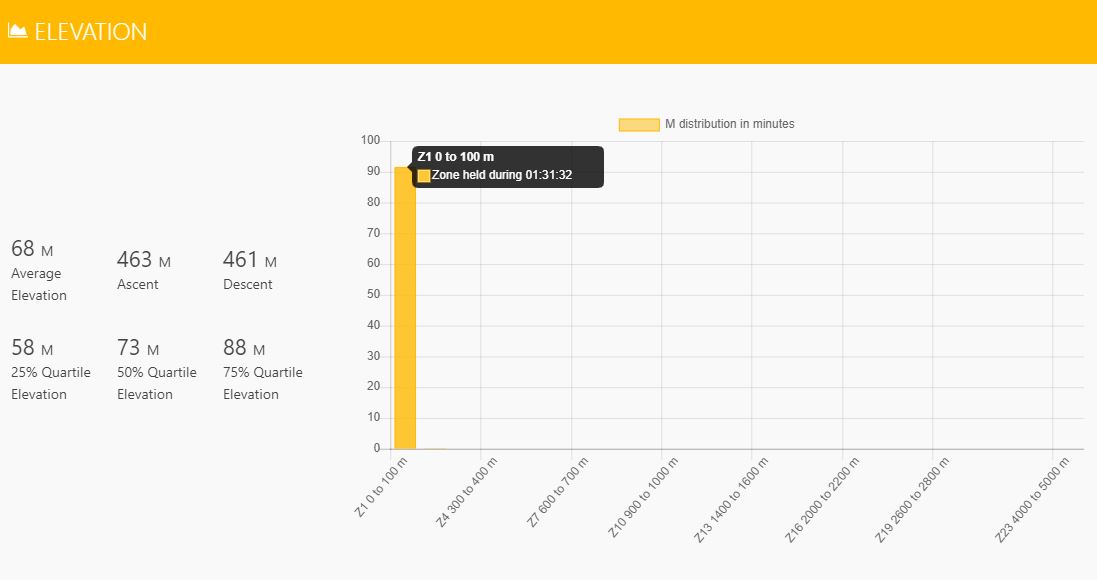Click the Z23 4000 to 5000 m axis label
Viewport: 1097px width, 580px height.
[1033, 500]
